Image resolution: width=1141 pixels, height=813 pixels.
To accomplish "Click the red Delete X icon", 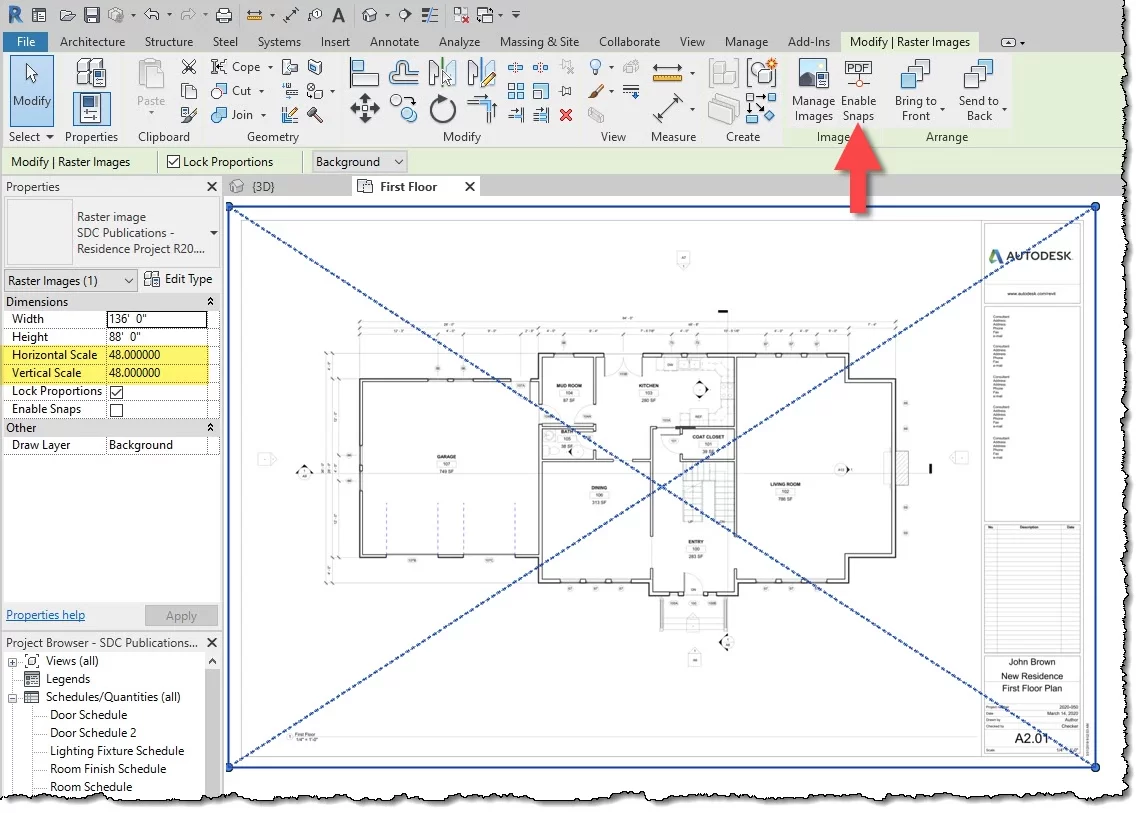I will (x=566, y=115).
